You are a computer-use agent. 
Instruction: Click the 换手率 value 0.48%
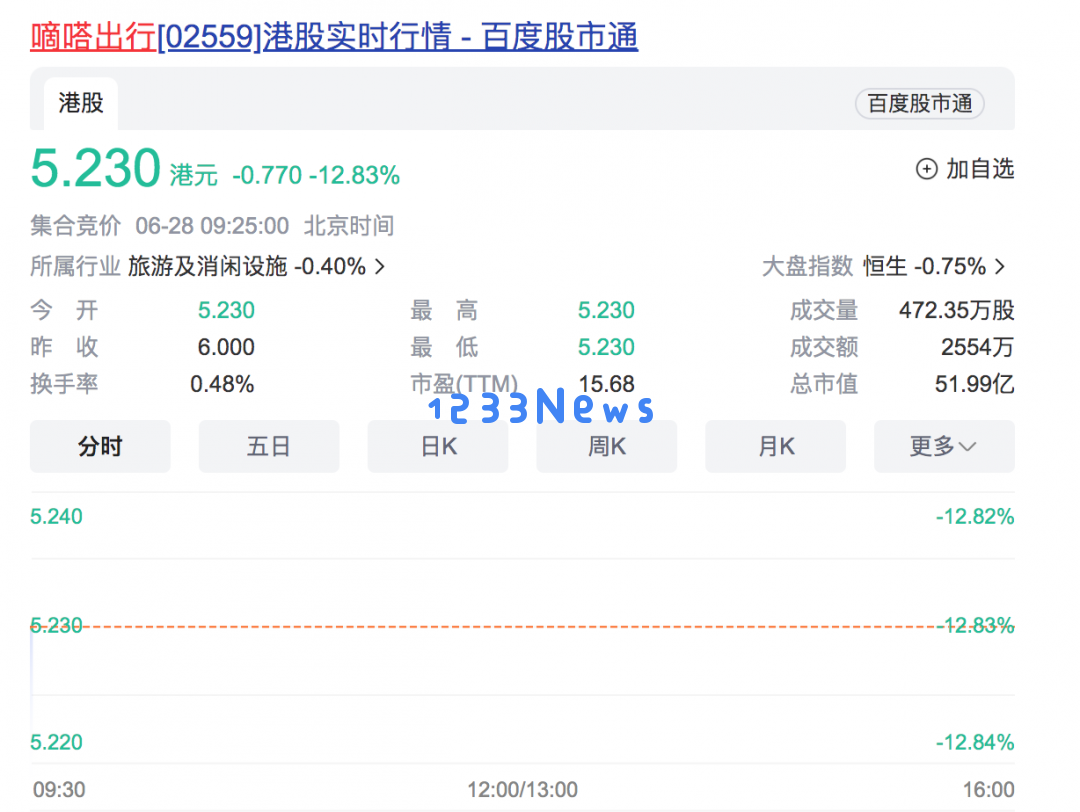point(222,384)
